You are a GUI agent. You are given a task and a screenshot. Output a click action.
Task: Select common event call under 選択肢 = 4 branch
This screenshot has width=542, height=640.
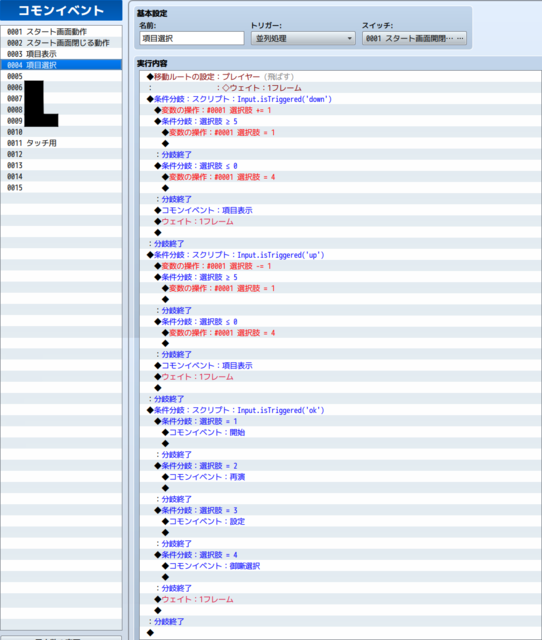[340, 566]
